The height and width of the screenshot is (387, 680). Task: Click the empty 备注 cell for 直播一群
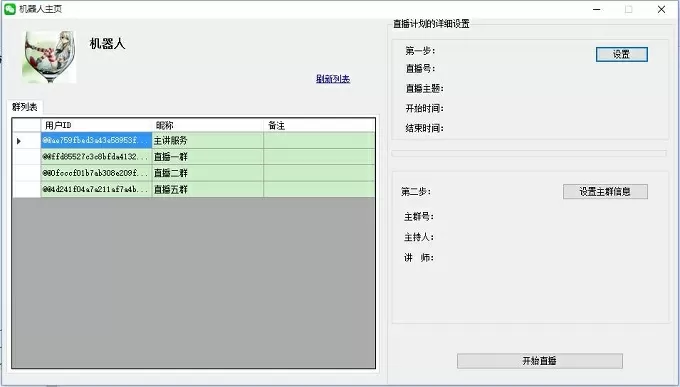point(319,157)
